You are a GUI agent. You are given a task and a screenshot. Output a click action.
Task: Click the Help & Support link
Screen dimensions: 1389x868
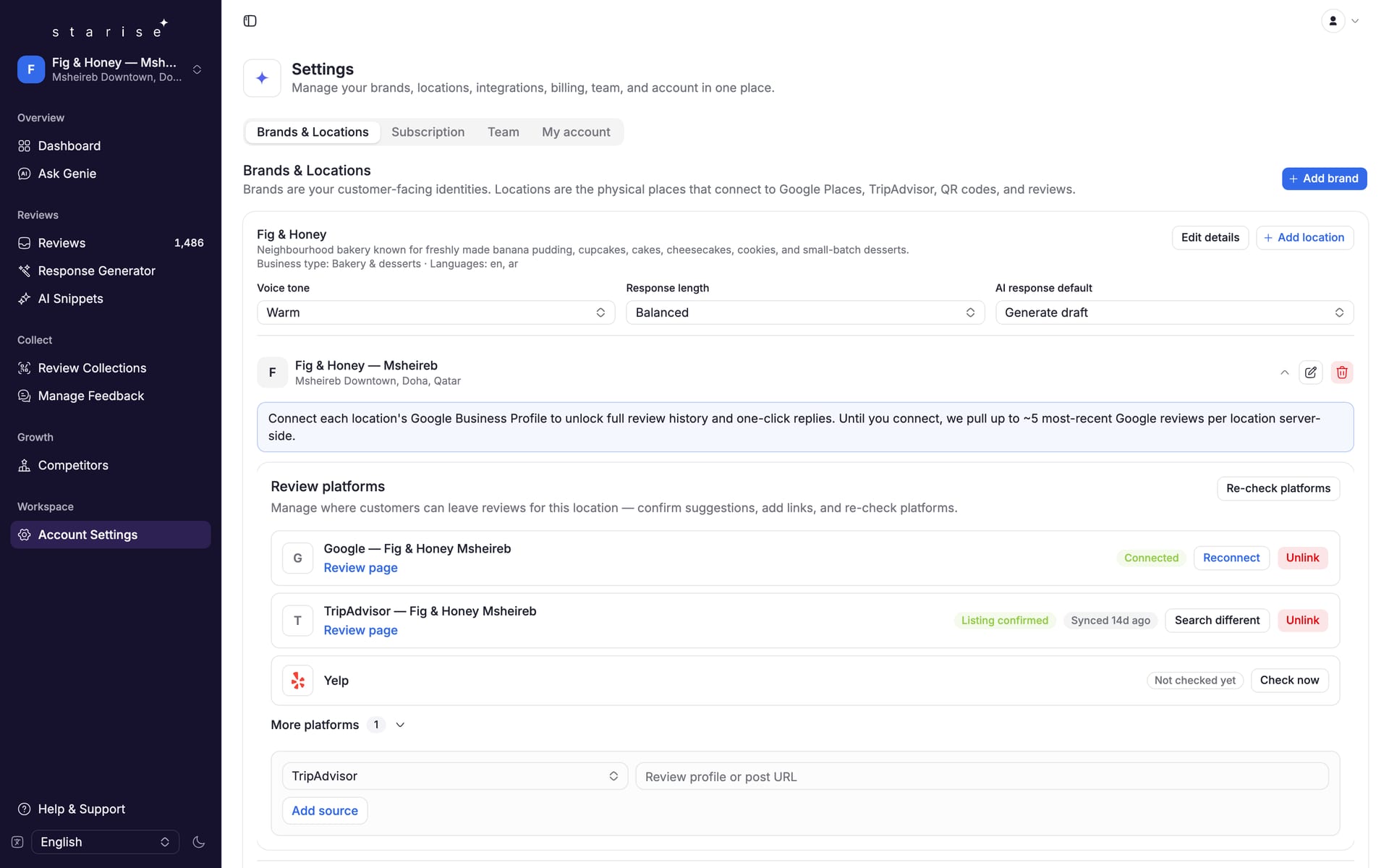point(110,809)
